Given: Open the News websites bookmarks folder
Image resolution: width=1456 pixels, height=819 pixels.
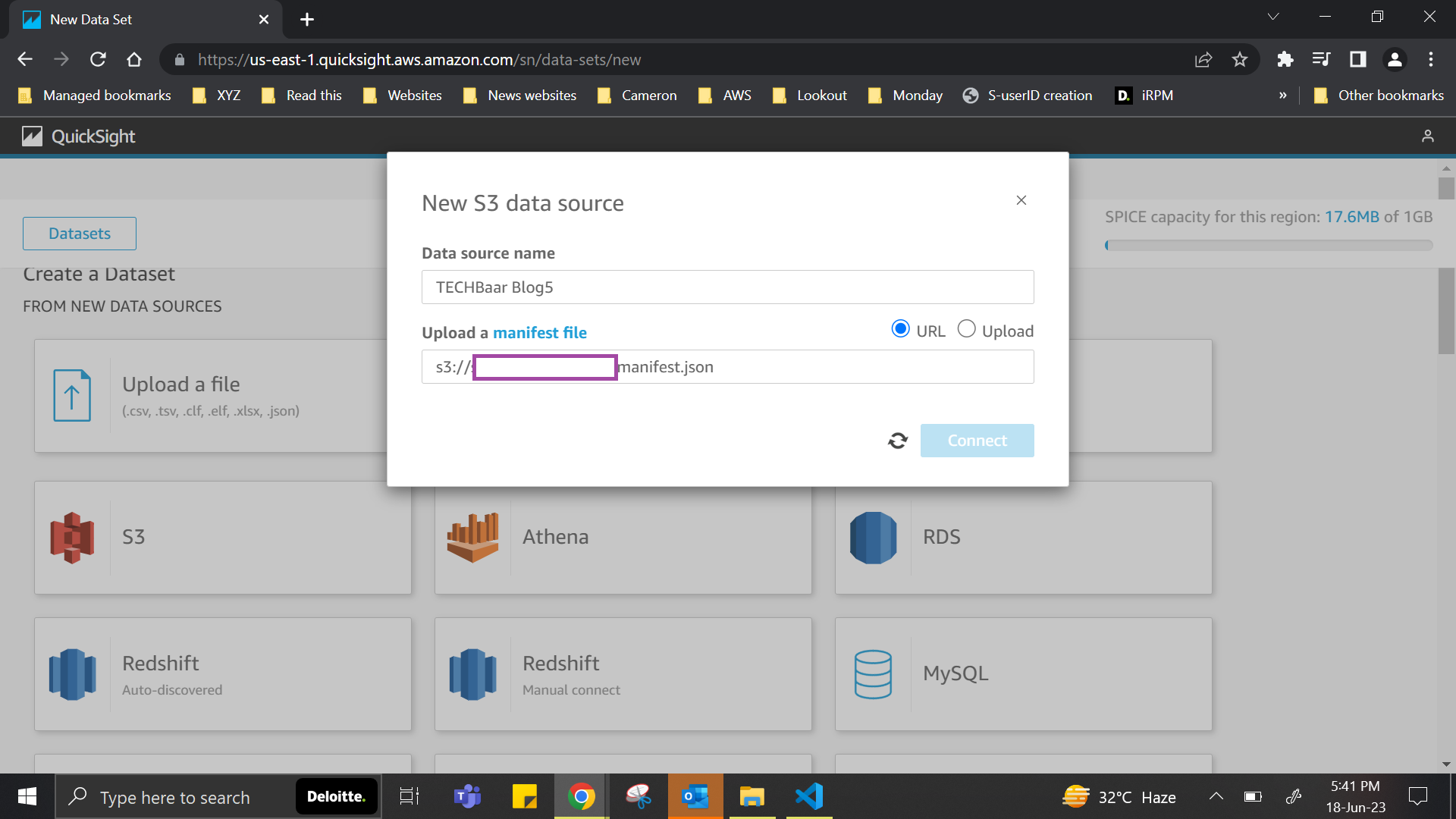Looking at the screenshot, I should 520,96.
